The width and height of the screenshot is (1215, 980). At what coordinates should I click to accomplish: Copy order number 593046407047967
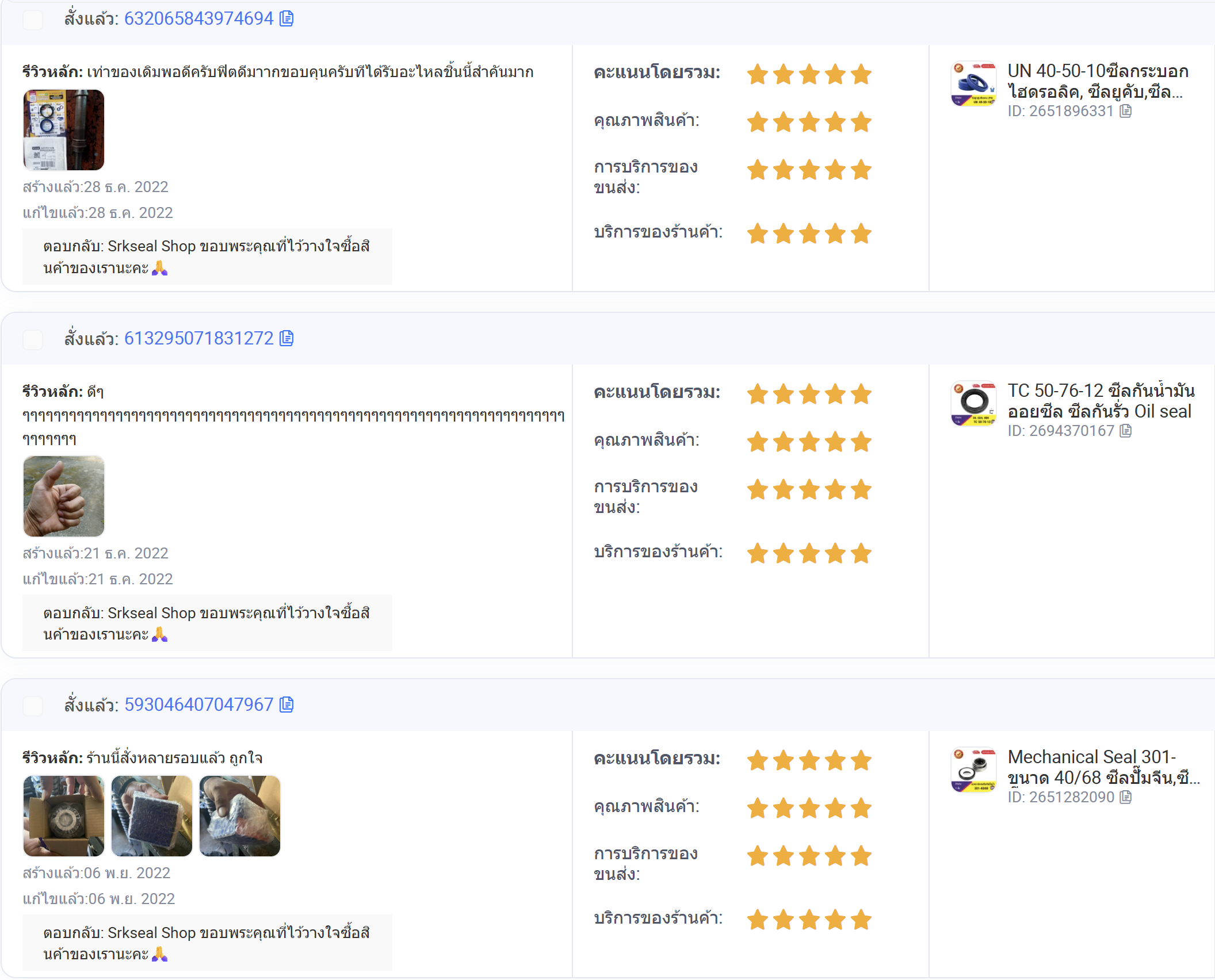[x=286, y=705]
